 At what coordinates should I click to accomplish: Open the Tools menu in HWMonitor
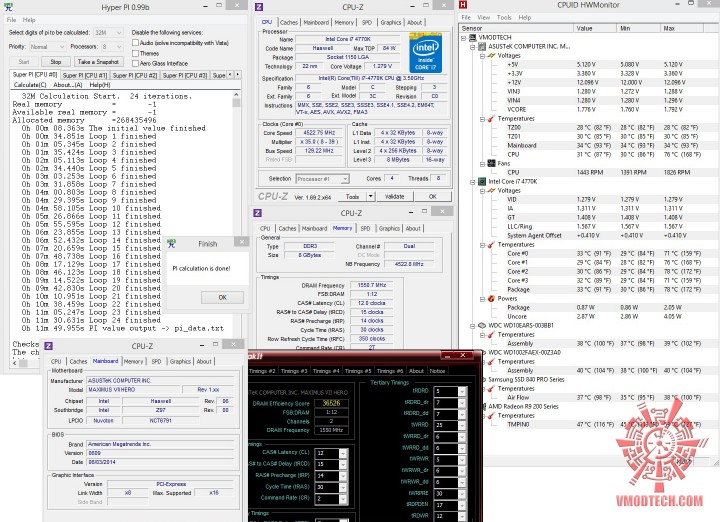pyautogui.click(x=504, y=17)
